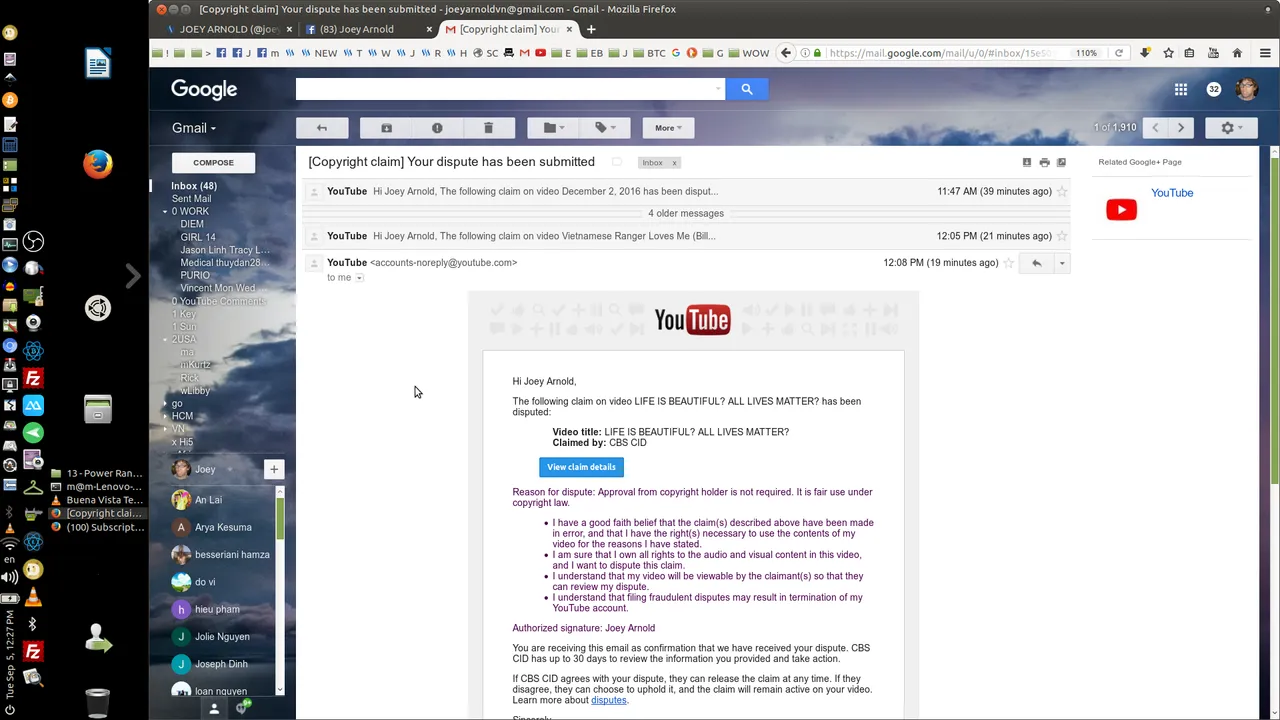Star the 12:05 PM YouTube message
Screen dimensions: 1280x720
click(1062, 237)
